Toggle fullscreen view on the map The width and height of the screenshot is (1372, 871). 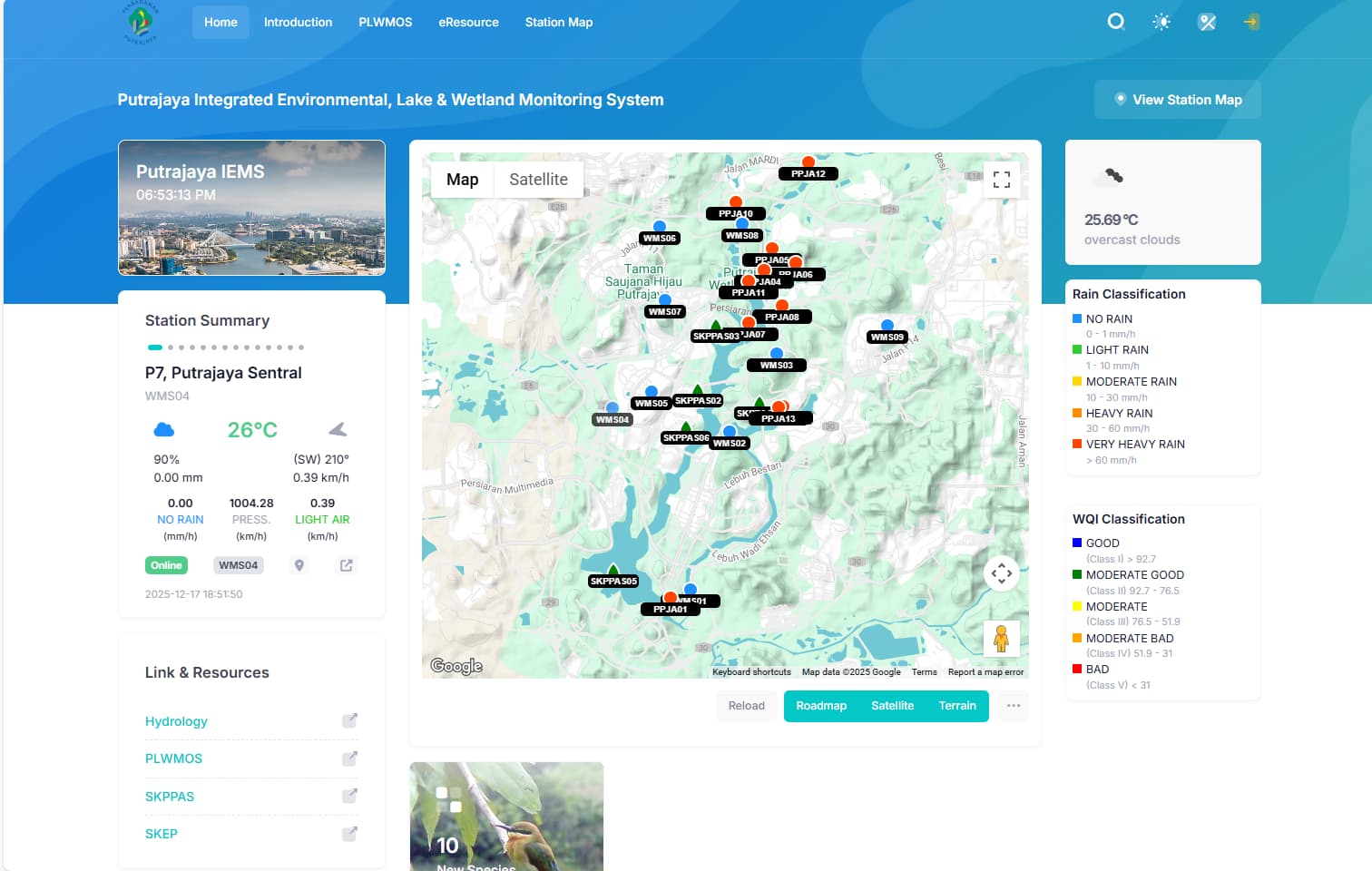tap(1002, 180)
